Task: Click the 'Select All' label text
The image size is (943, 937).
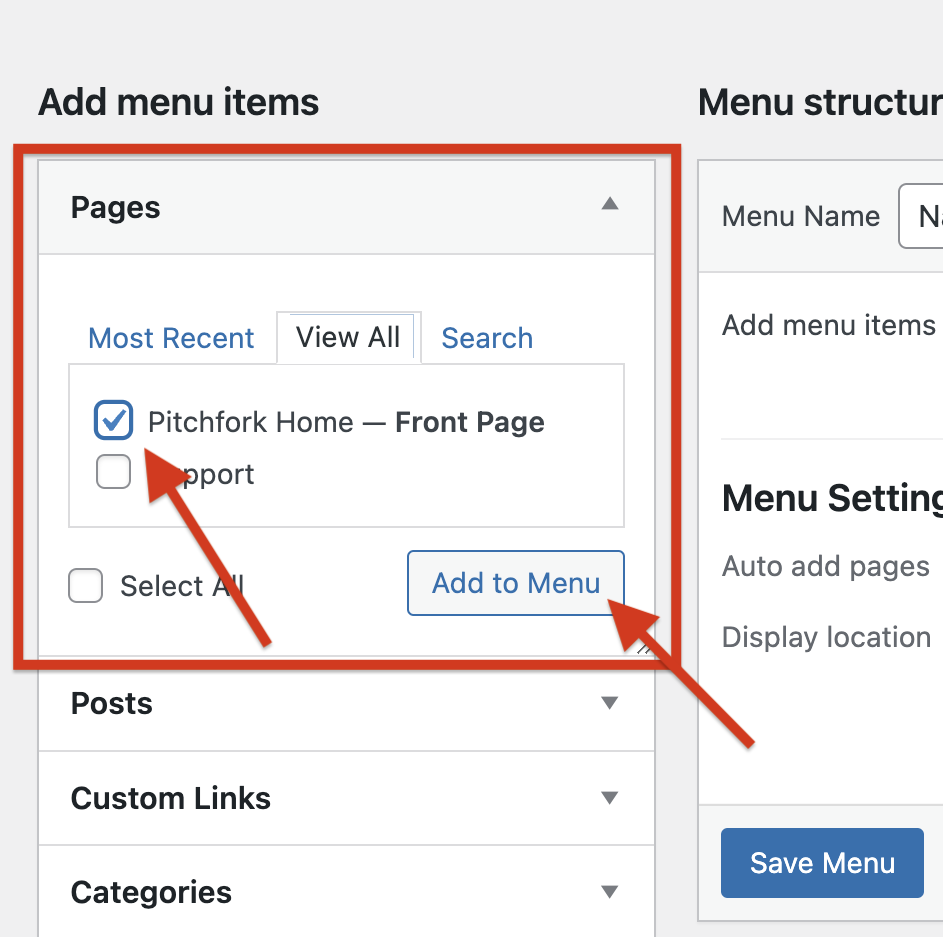Action: tap(182, 586)
